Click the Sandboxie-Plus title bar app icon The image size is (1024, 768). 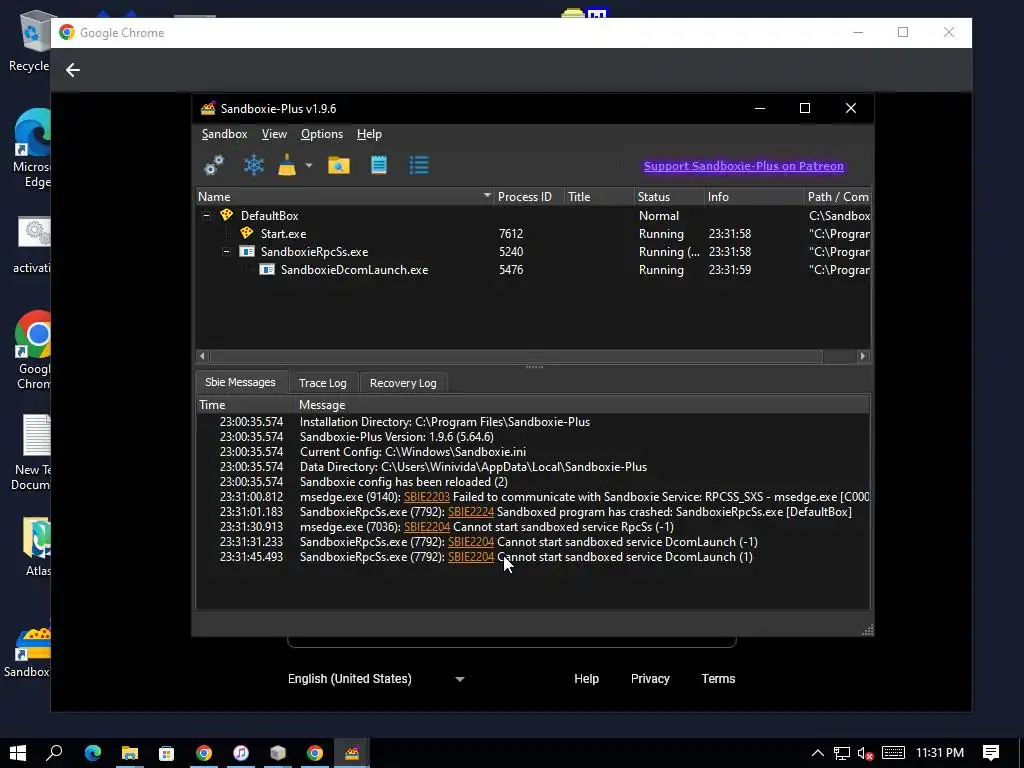[x=208, y=108]
